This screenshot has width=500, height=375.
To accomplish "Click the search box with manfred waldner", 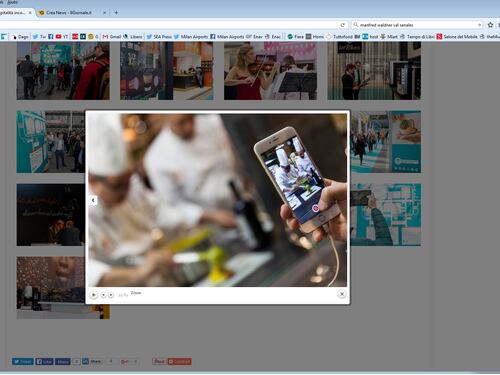I will (x=417, y=25).
